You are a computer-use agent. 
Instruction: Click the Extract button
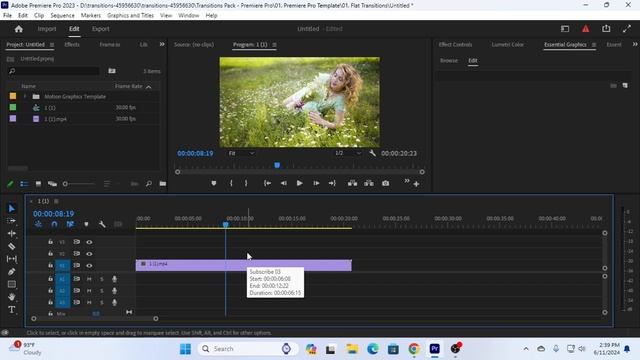369,184
